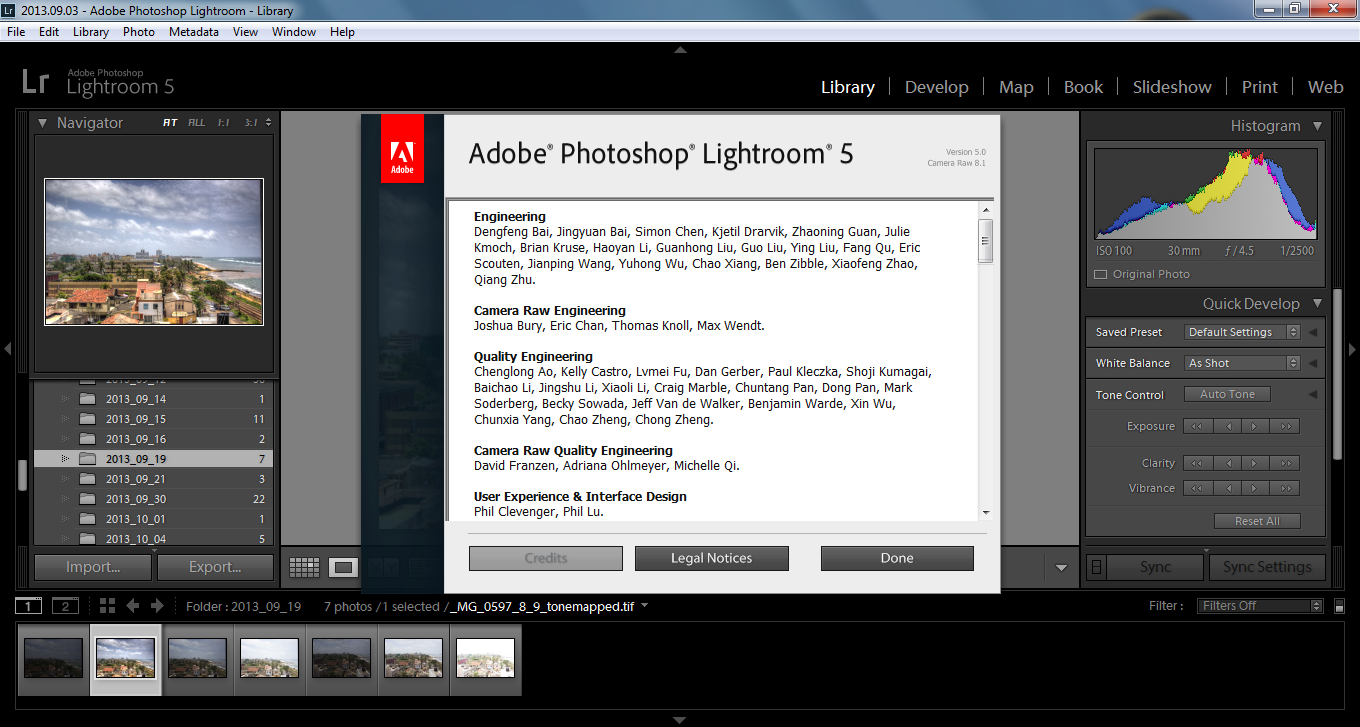Viewport: 1360px width, 727px height.
Task: Go forward using the right arrow in filmstrip bar
Action: point(157,606)
